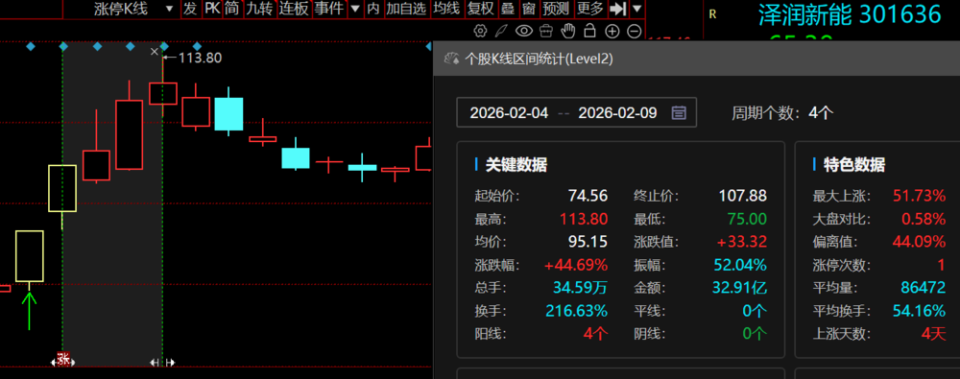Zoom out with the minus circle icon
Screen dimensions: 960x379
click(634, 31)
